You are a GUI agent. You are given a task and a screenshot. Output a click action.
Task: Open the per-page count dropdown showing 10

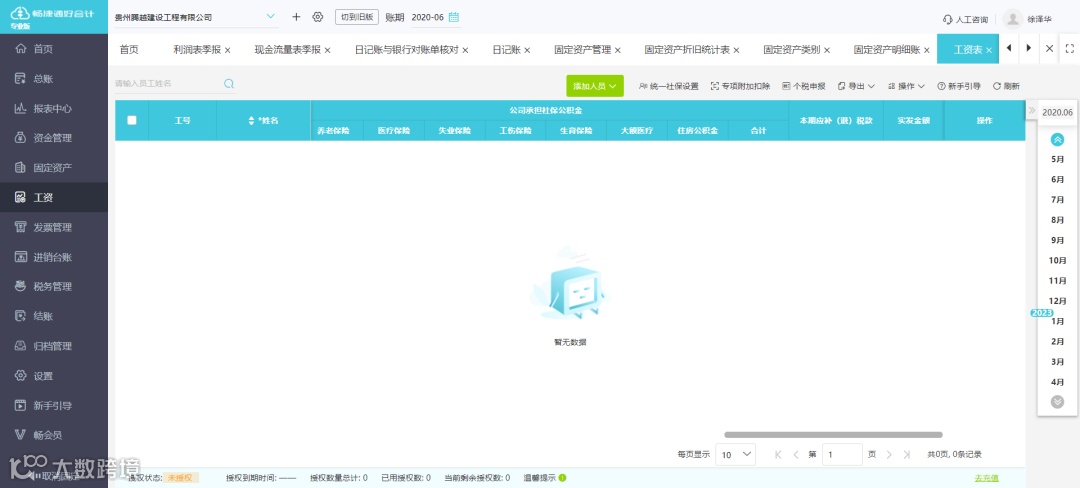tap(736, 454)
